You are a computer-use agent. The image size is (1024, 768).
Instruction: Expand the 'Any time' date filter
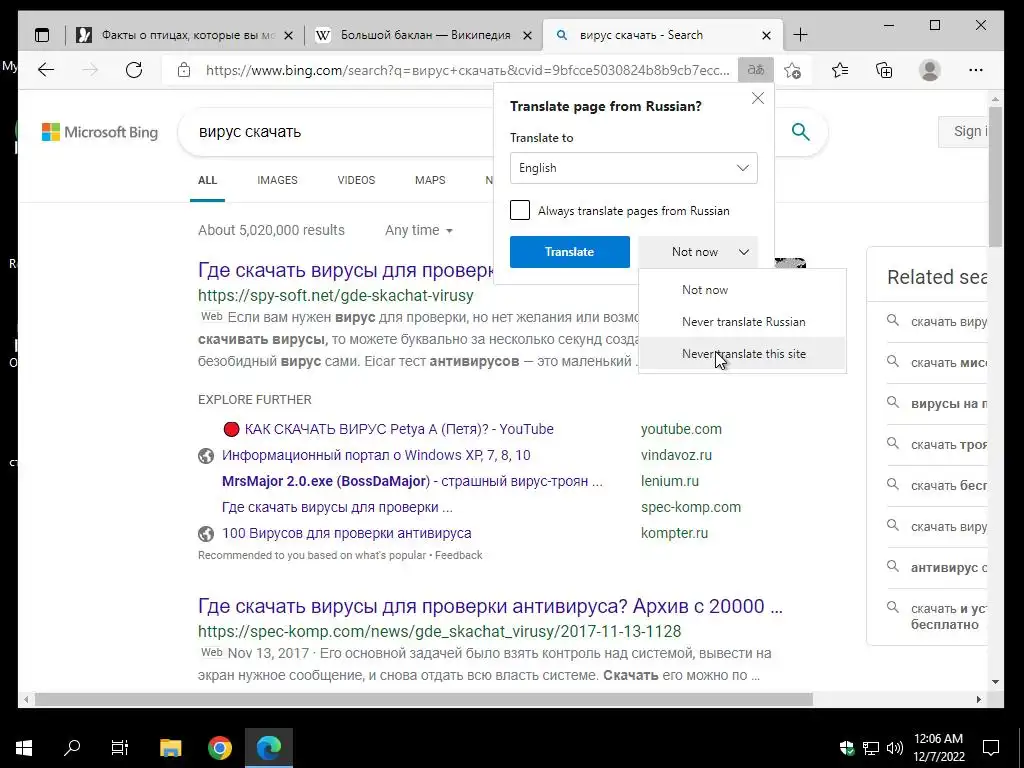[419, 230]
